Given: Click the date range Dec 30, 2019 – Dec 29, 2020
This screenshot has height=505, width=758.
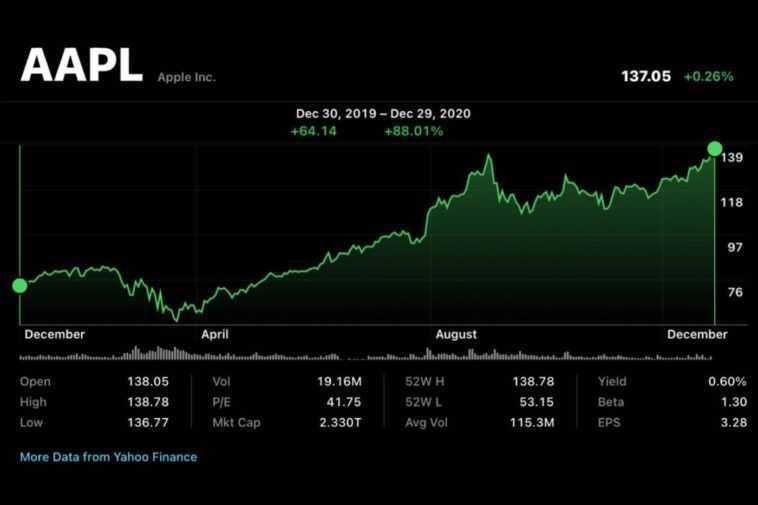Looking at the screenshot, I should click(383, 114).
